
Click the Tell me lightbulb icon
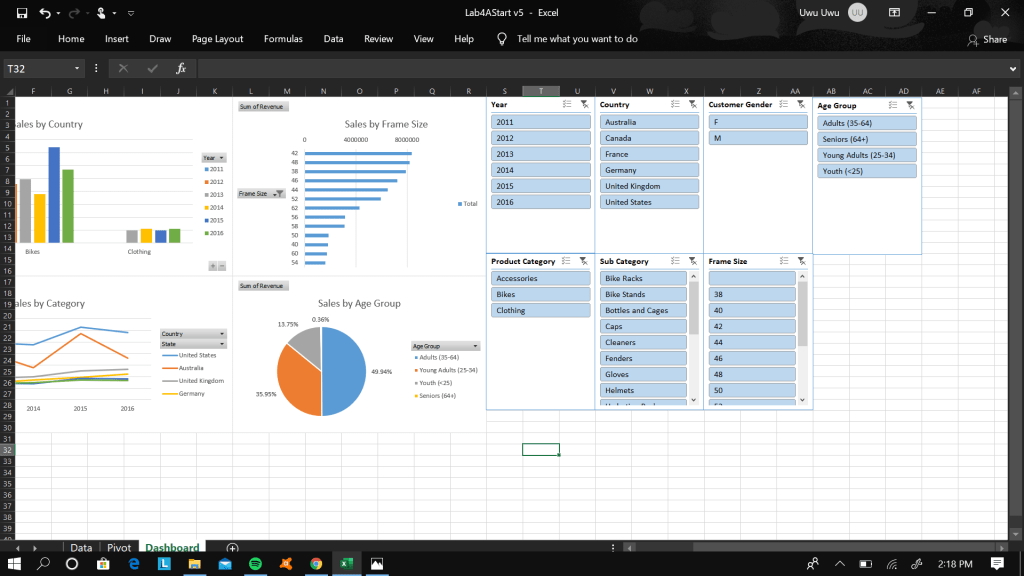click(503, 39)
